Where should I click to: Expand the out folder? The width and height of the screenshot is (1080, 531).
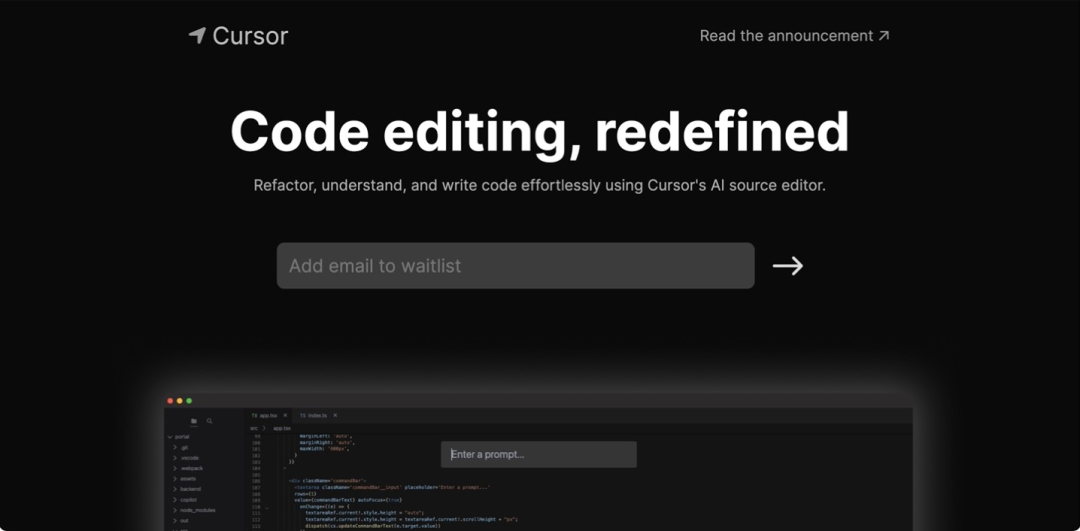(180, 521)
